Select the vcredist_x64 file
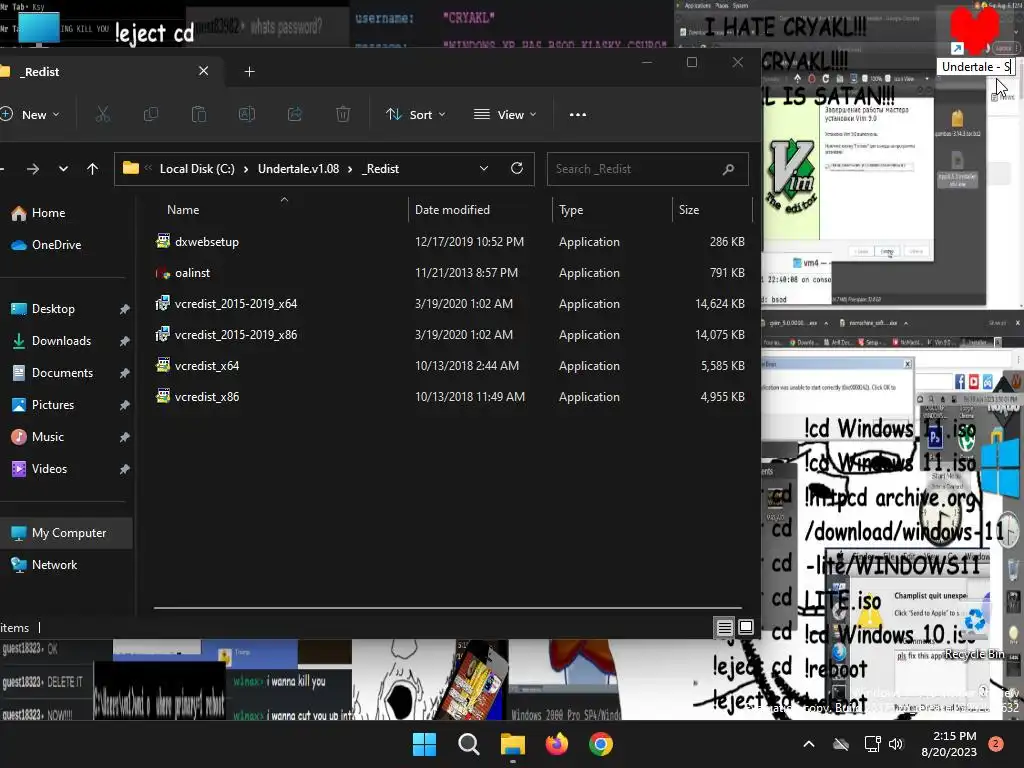Image resolution: width=1024 pixels, height=768 pixels. pos(207,366)
